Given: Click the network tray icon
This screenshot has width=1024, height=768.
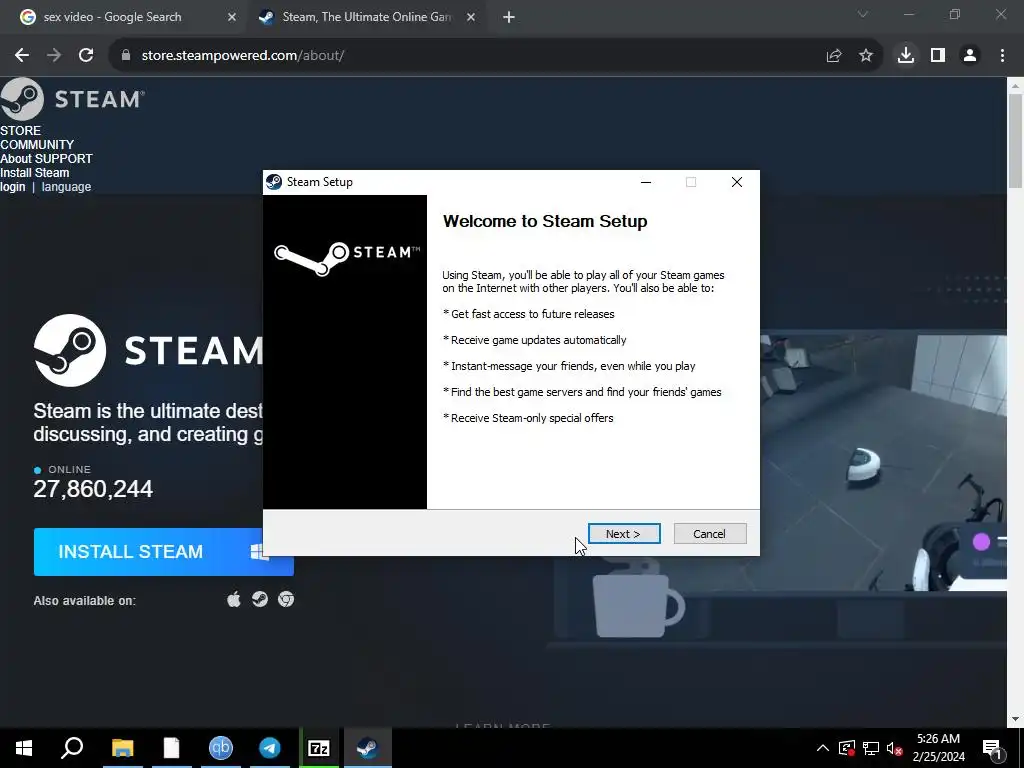Looking at the screenshot, I should pyautogui.click(x=871, y=748).
